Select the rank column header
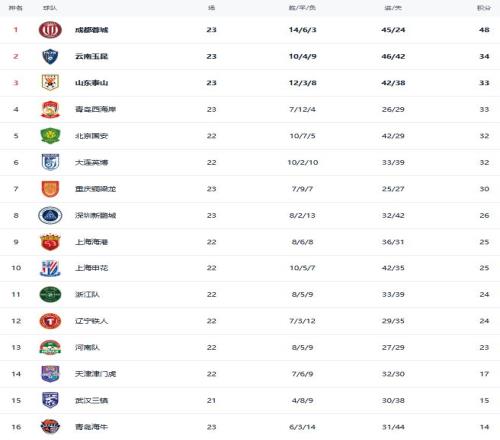This screenshot has height=440, width=500. (x=15, y=8)
